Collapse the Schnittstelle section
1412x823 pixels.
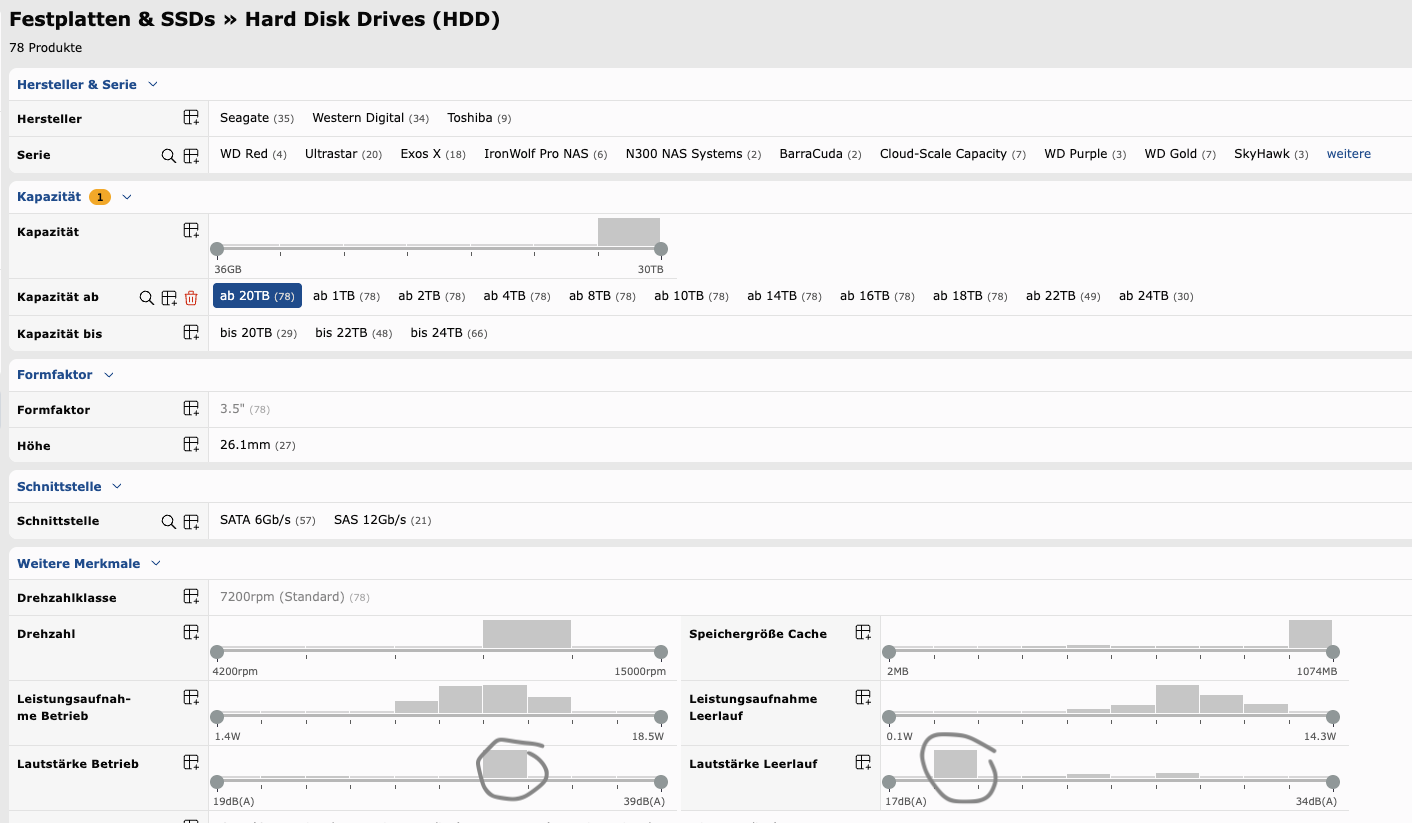point(117,487)
